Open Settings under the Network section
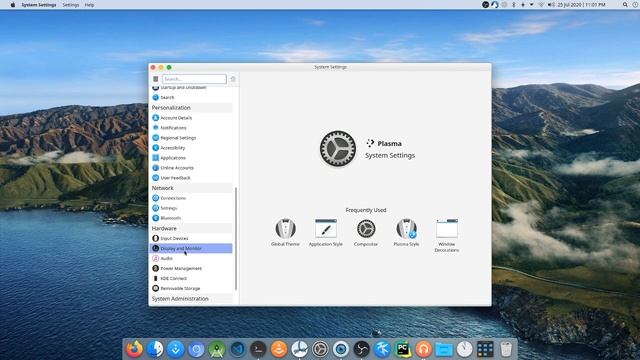Viewport: 640px width, 360px height. click(x=191, y=208)
